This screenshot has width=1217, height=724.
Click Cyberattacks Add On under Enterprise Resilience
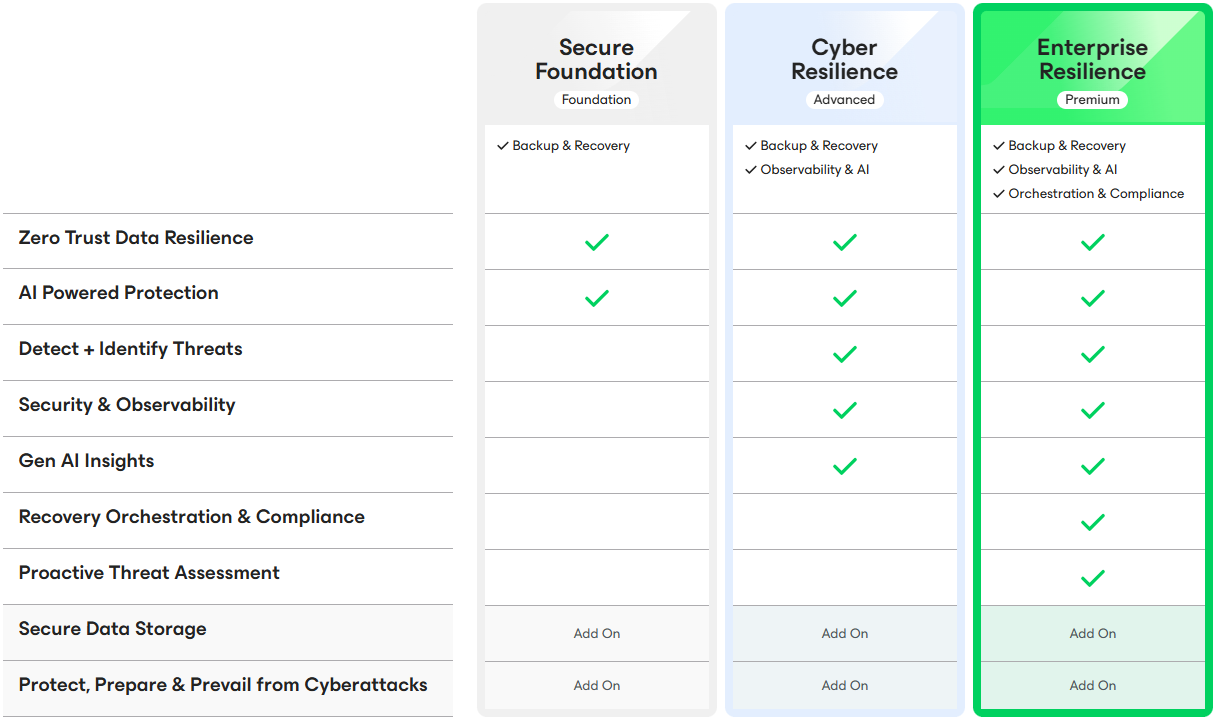click(x=1093, y=686)
